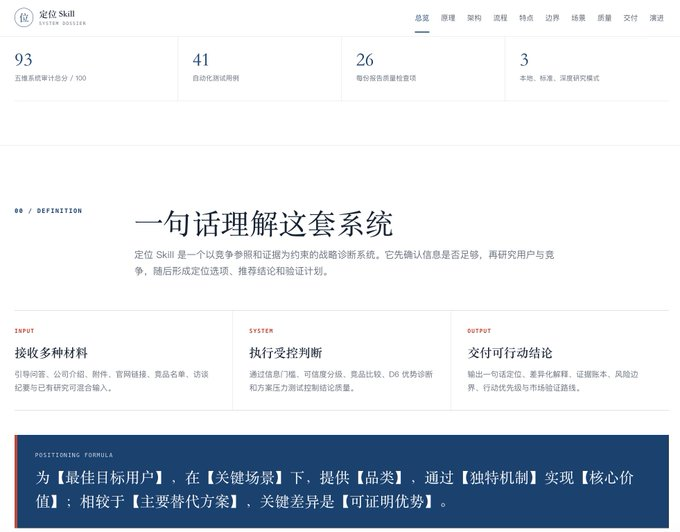Select the 接收多种材料 input card
The image size is (680, 532).
[123, 360]
